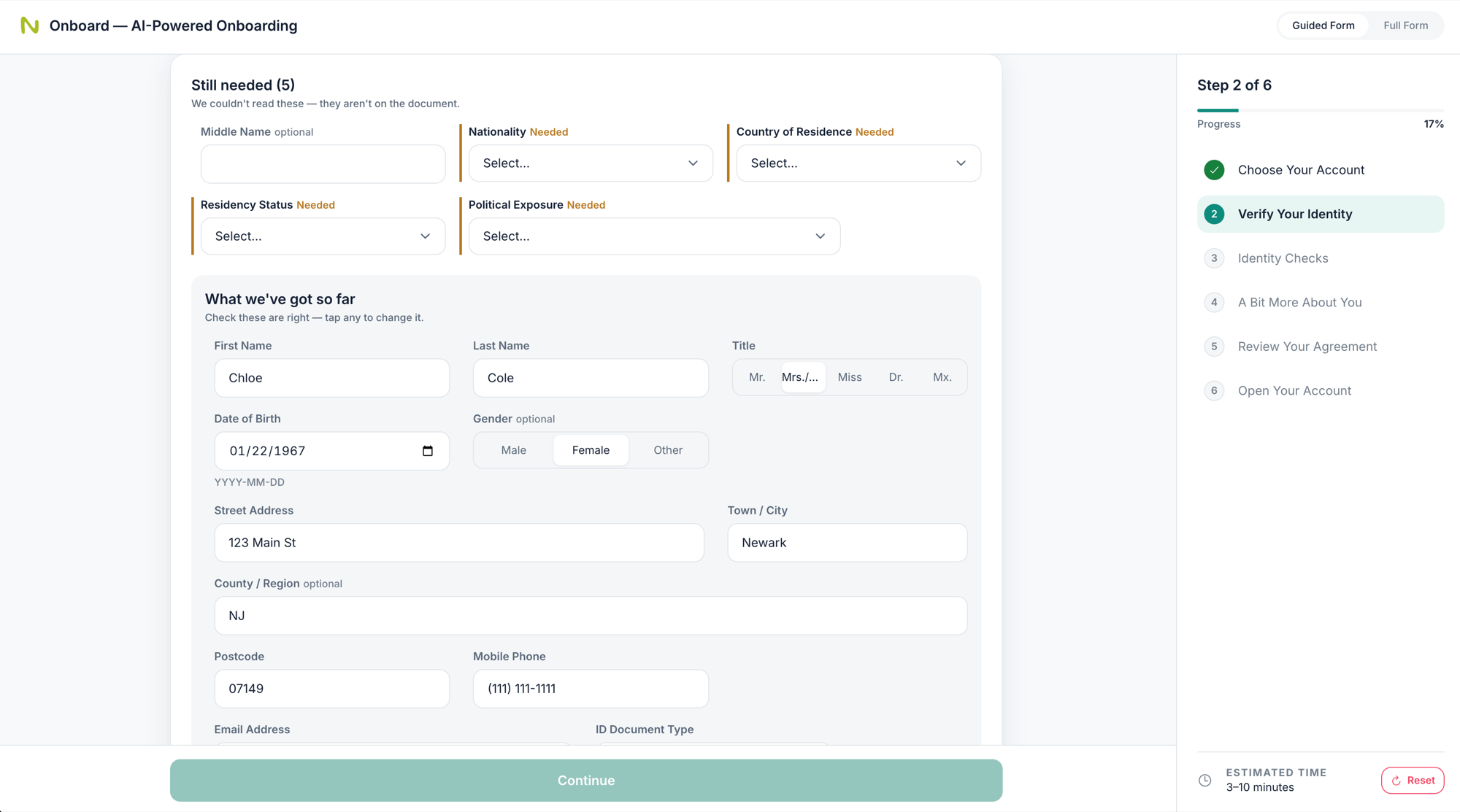Click the Date of Birth field
The width and height of the screenshot is (1460, 812).
pyautogui.click(x=331, y=451)
